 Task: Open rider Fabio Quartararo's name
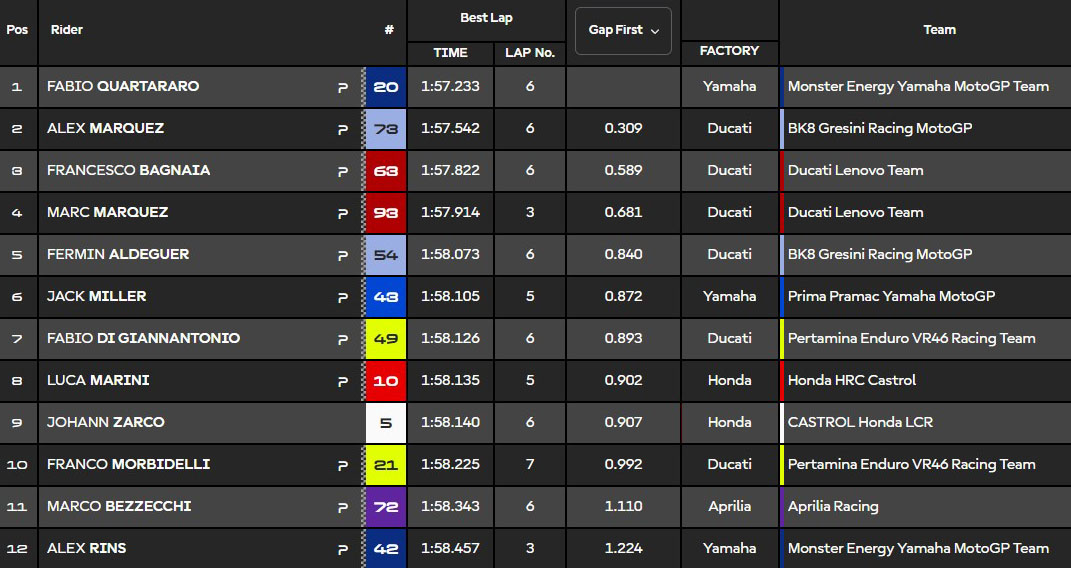[x=123, y=87]
